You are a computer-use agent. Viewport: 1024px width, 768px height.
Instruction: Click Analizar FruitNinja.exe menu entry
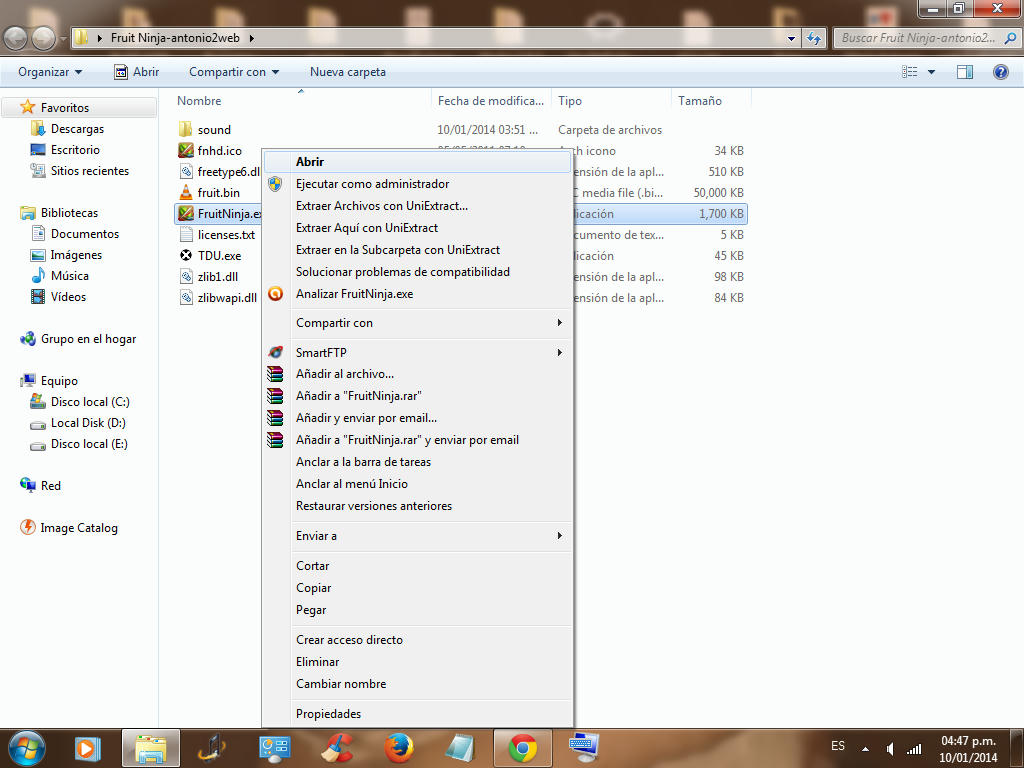point(354,294)
